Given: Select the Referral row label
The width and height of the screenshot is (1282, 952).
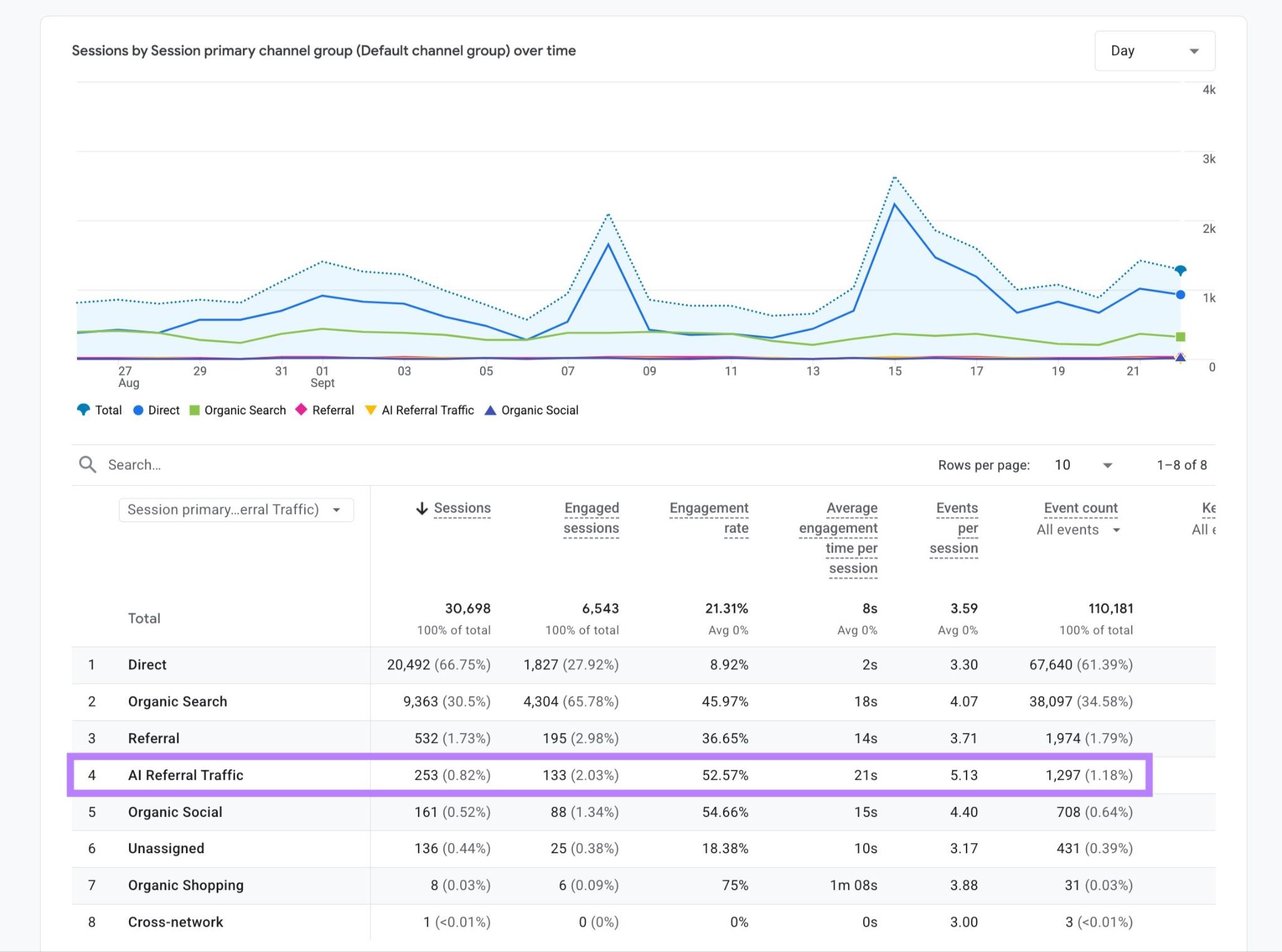Looking at the screenshot, I should tap(153, 739).
